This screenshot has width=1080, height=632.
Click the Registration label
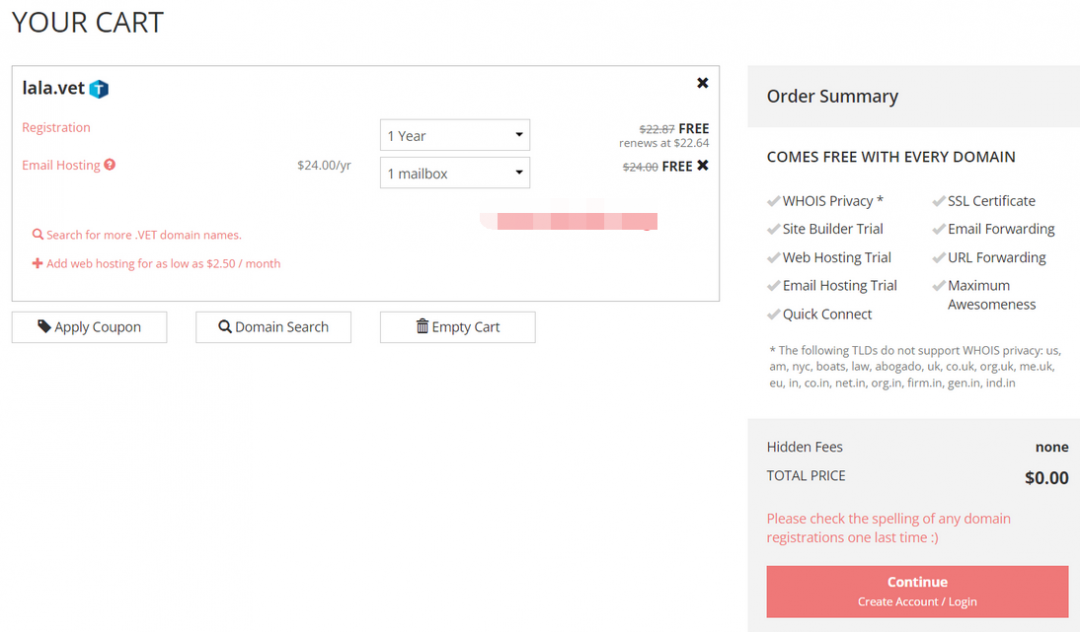click(x=56, y=128)
